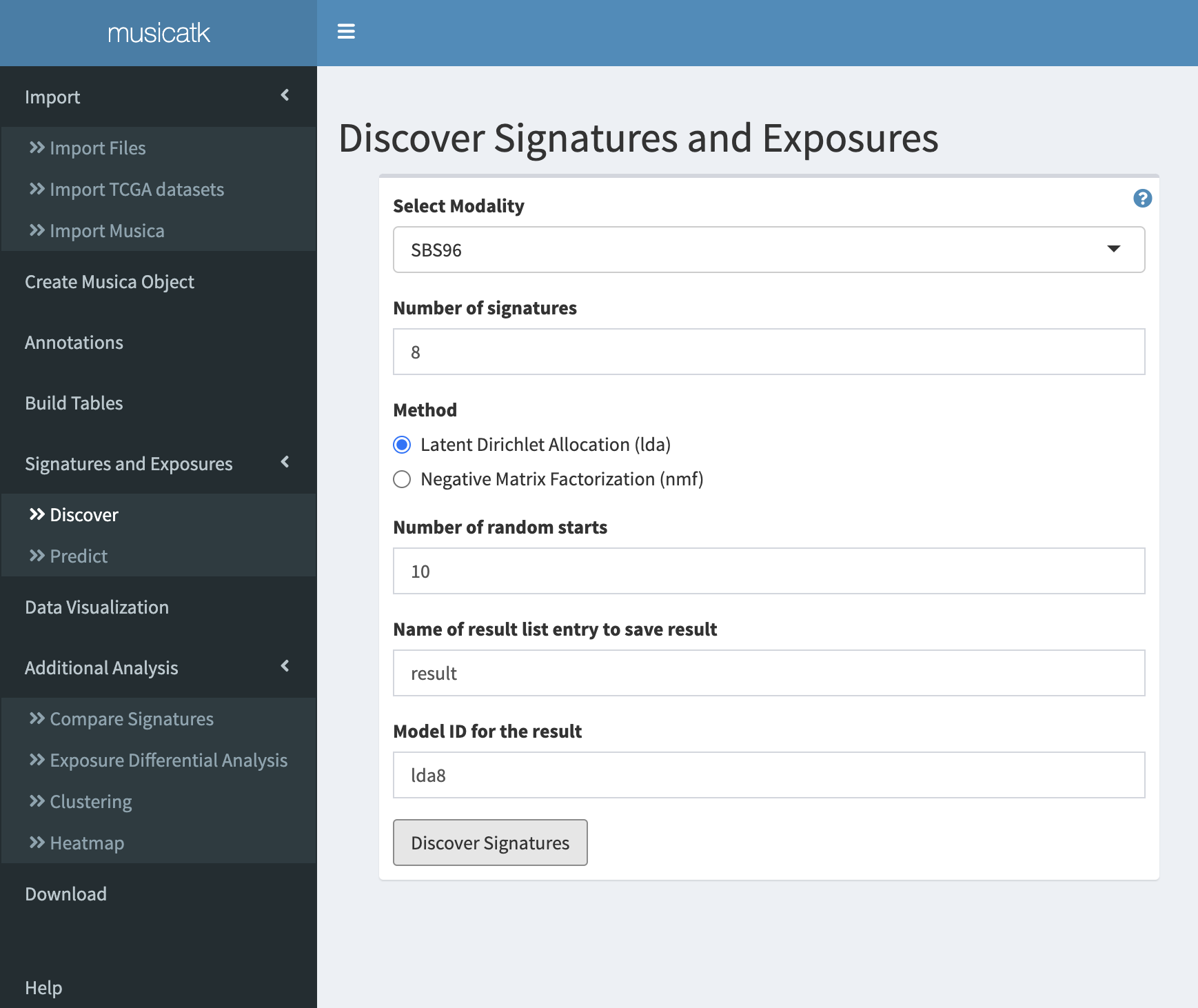The width and height of the screenshot is (1198, 1008).
Task: Click the Discover Signatures button
Action: 489,842
